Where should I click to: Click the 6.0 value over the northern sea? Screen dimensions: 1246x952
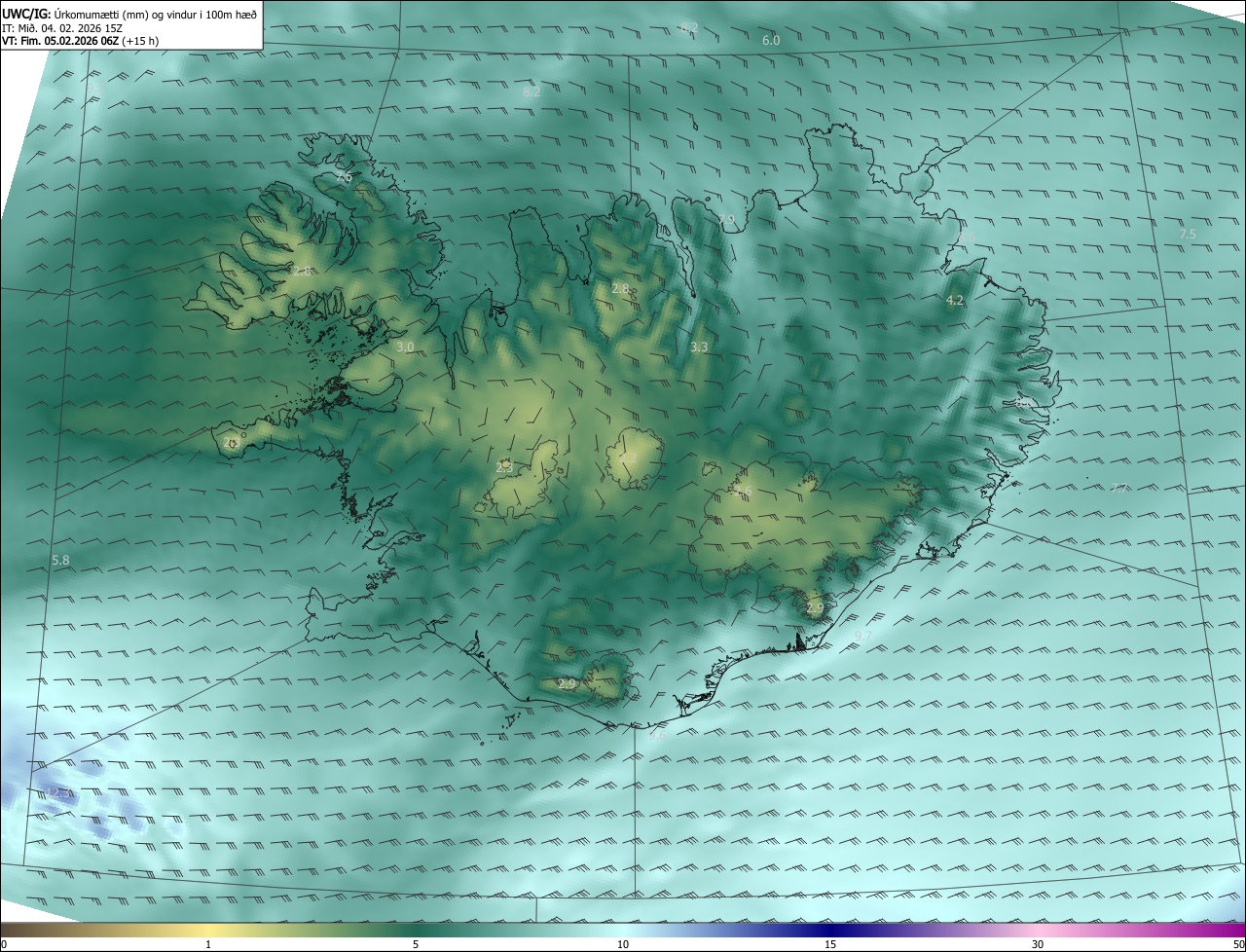tap(771, 41)
